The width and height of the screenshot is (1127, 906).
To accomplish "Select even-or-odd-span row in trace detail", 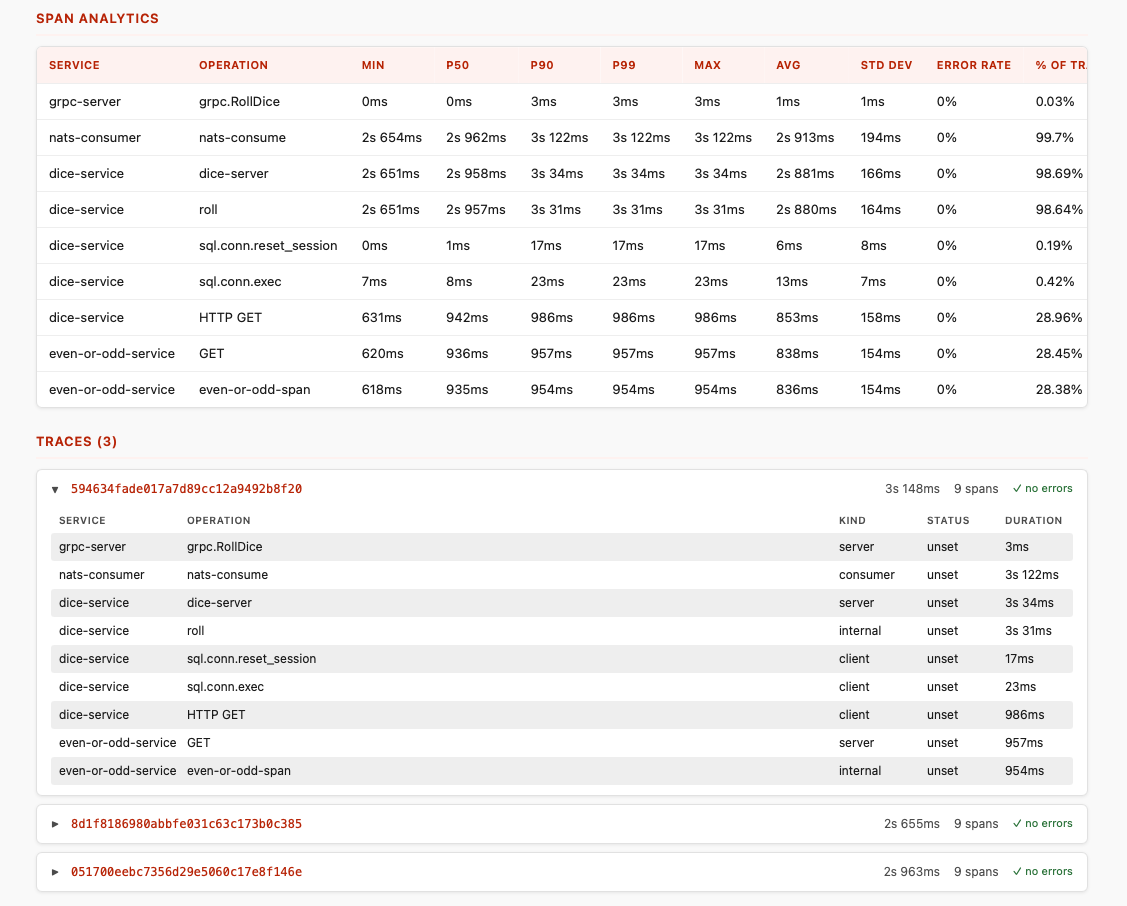I will point(561,771).
